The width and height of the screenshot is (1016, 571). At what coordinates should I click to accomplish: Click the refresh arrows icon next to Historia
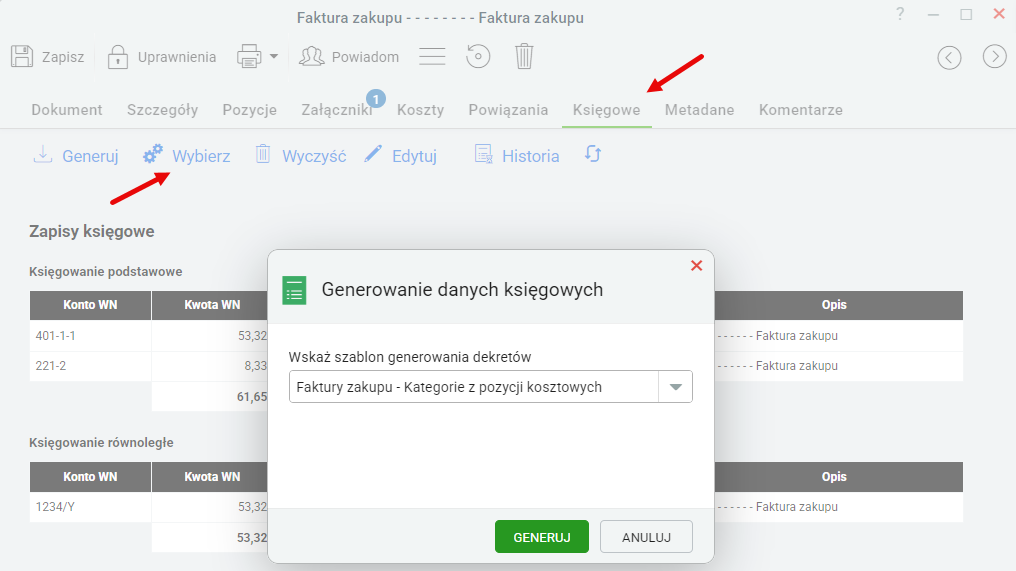pyautogui.click(x=593, y=154)
